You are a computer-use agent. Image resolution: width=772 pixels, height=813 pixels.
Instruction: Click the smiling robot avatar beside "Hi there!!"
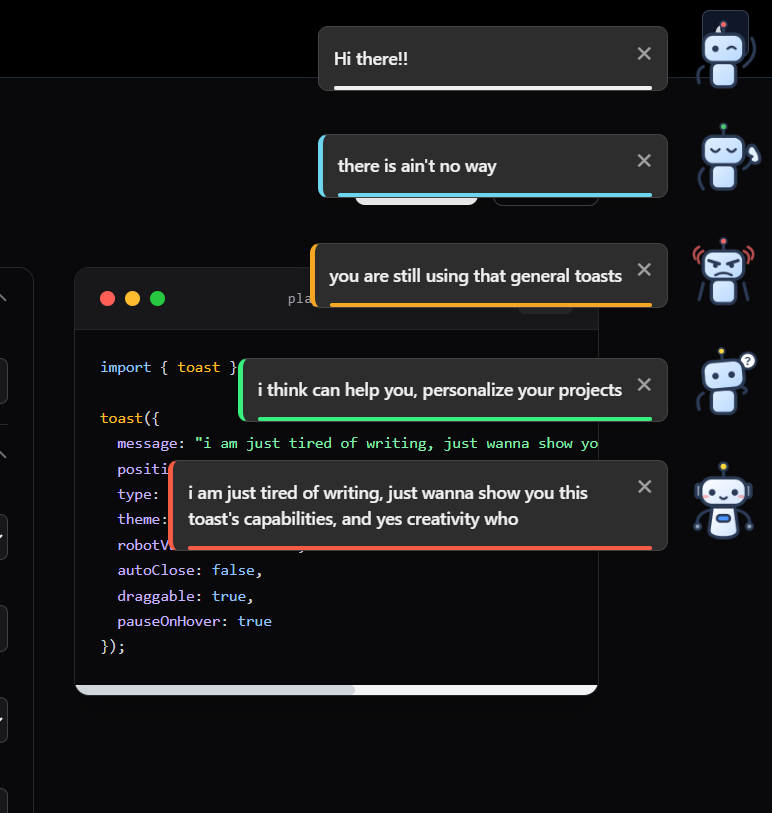(x=724, y=48)
